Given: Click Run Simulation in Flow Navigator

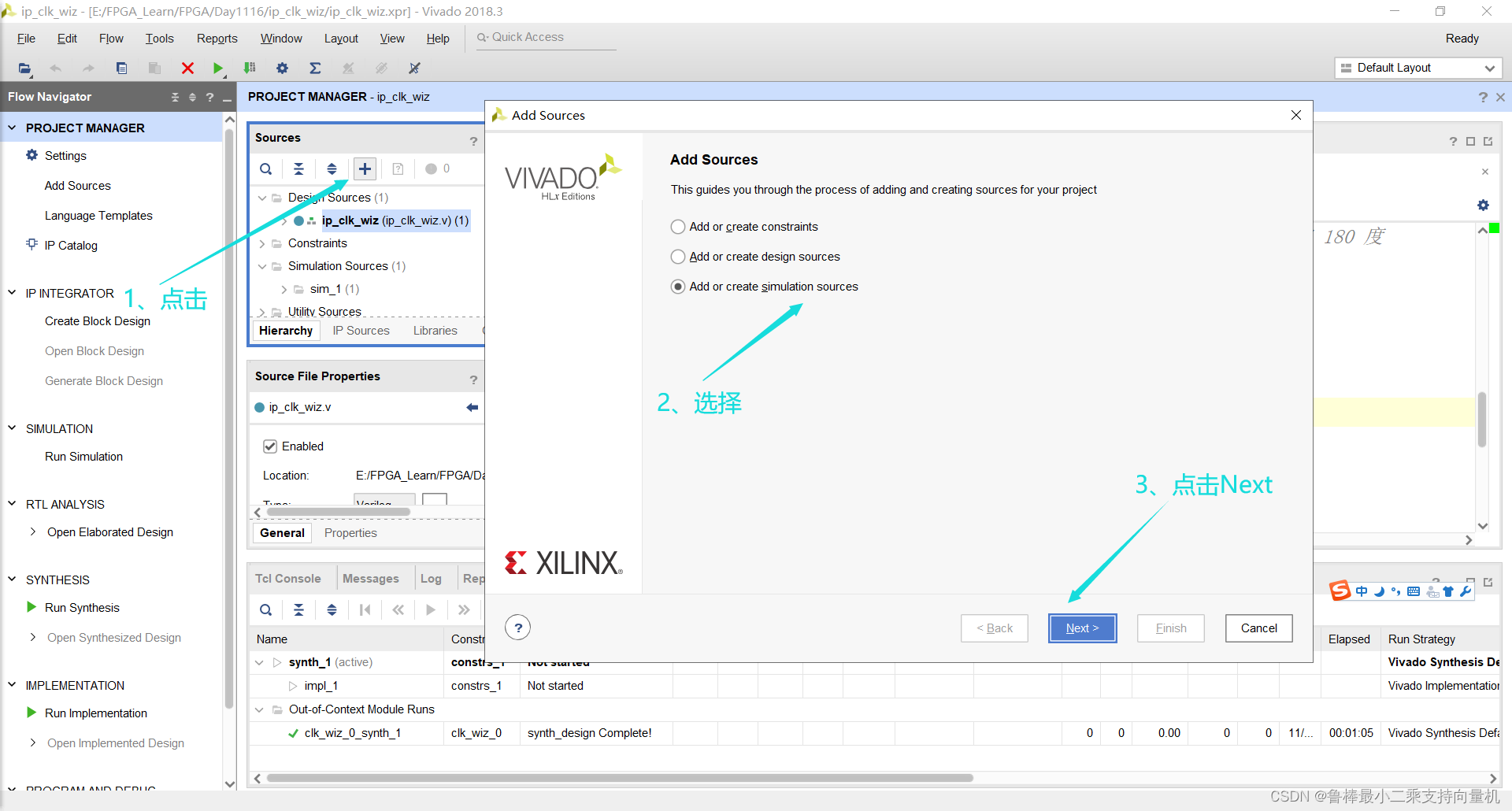Looking at the screenshot, I should pyautogui.click(x=83, y=457).
